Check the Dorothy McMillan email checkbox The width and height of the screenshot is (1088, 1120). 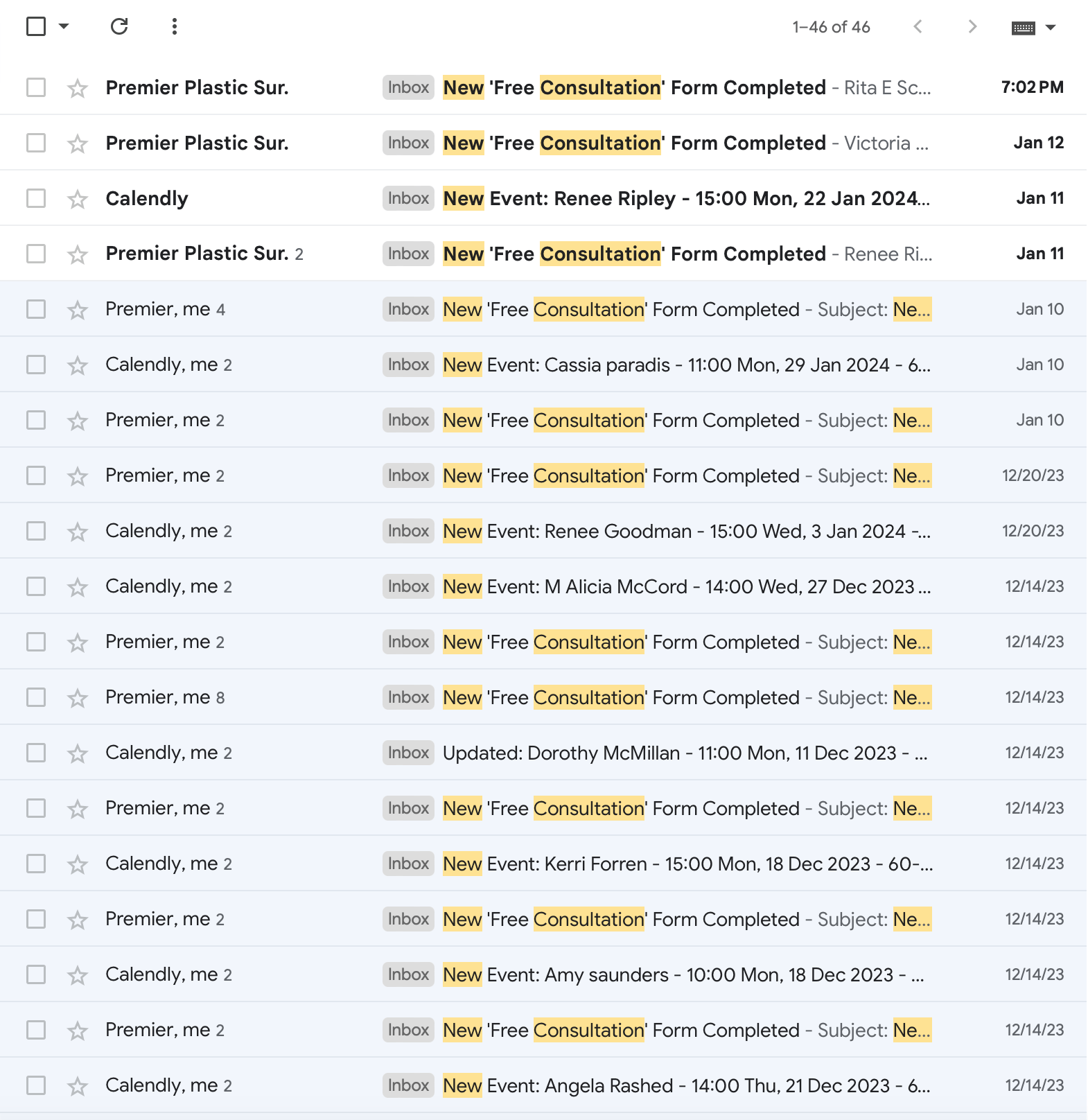point(36,753)
